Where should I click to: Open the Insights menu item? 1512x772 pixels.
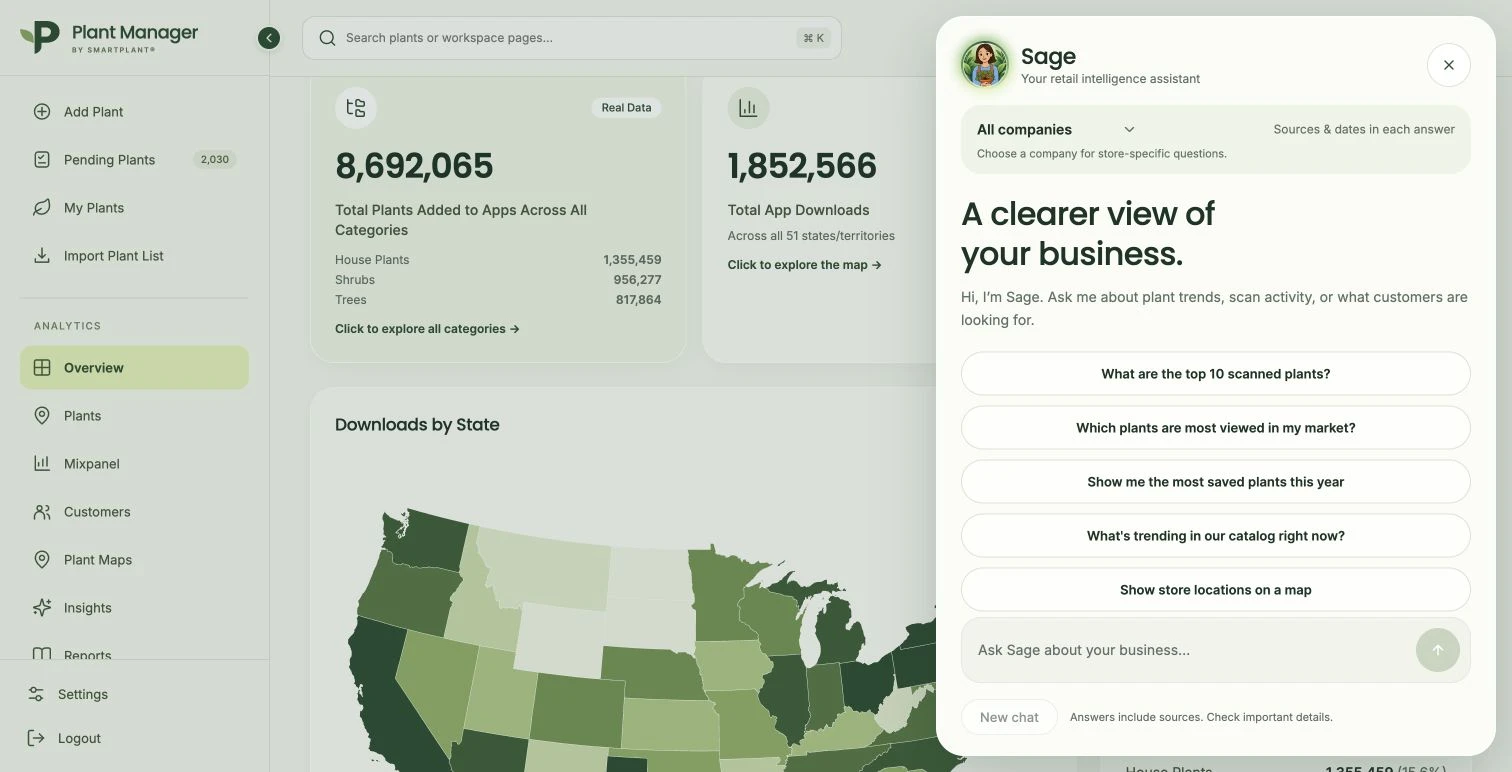point(134,608)
